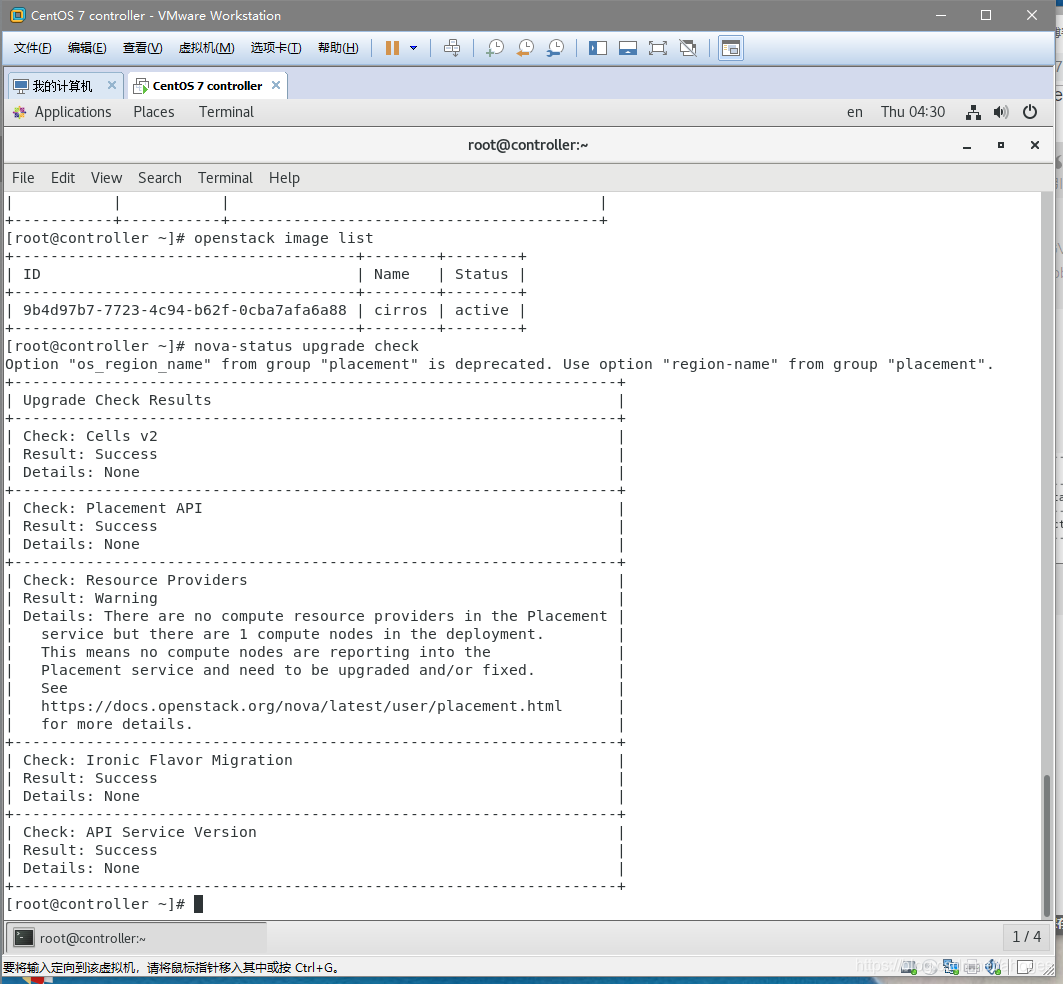Screen dimensions: 1063x984
Task: Select the CentOS 7 controller tab
Action: (x=207, y=86)
